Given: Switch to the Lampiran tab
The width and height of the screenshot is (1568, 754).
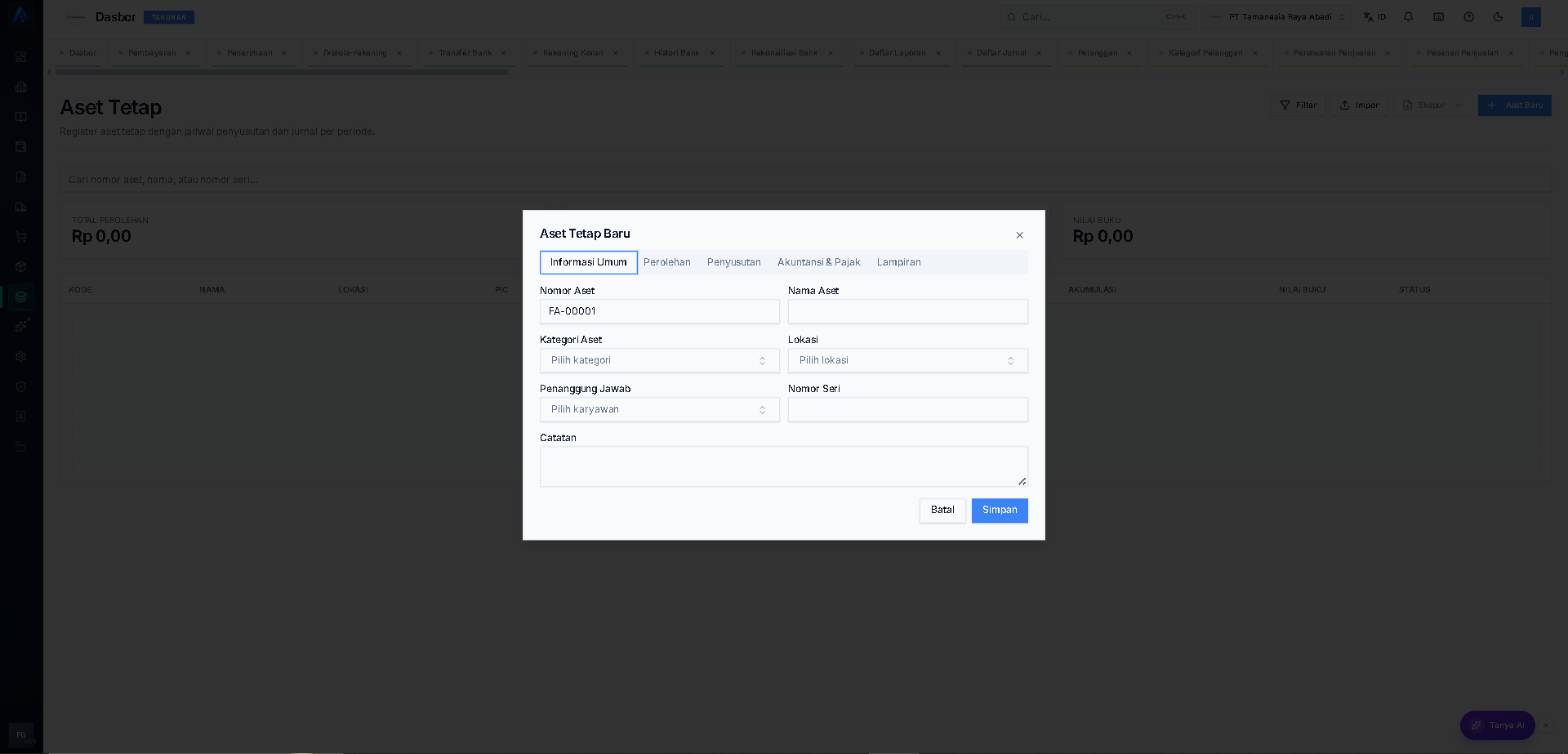Looking at the screenshot, I should pos(899,262).
